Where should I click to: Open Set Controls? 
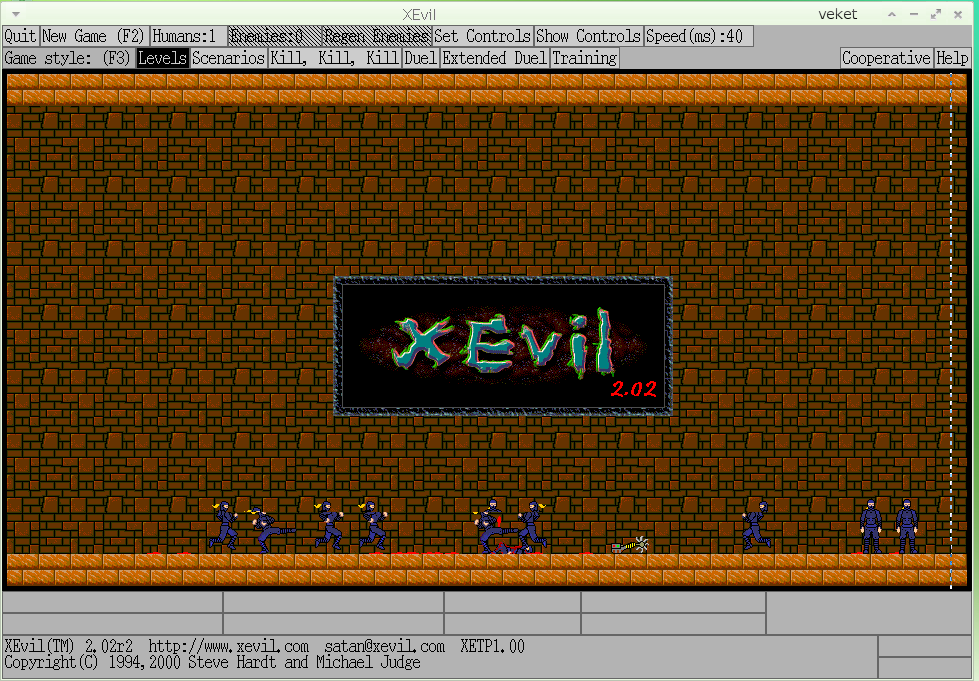pyautogui.click(x=483, y=36)
